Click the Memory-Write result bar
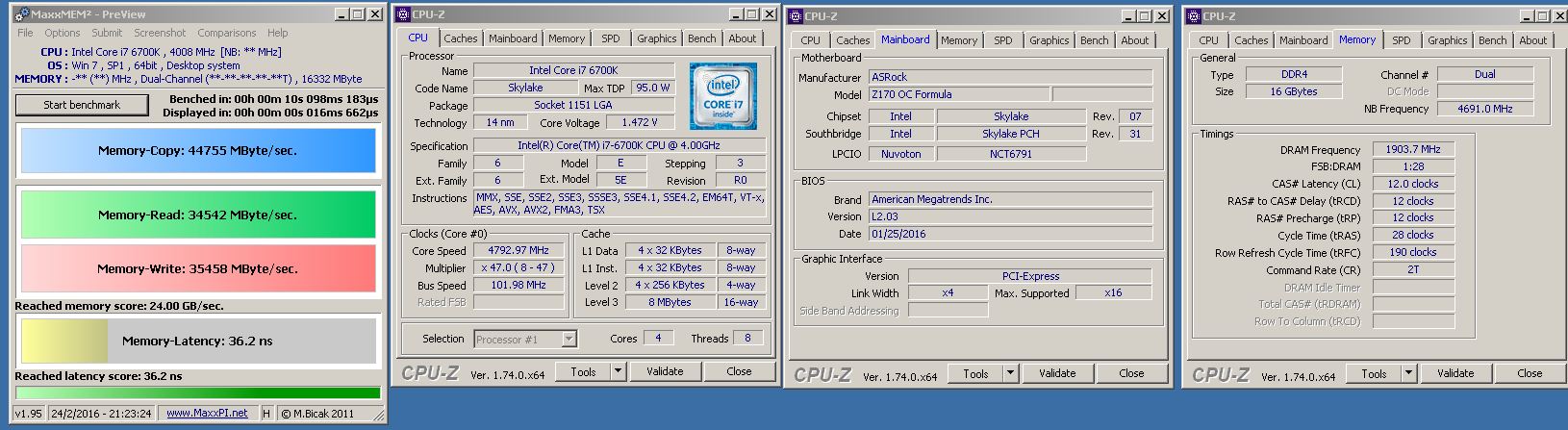 [197, 269]
